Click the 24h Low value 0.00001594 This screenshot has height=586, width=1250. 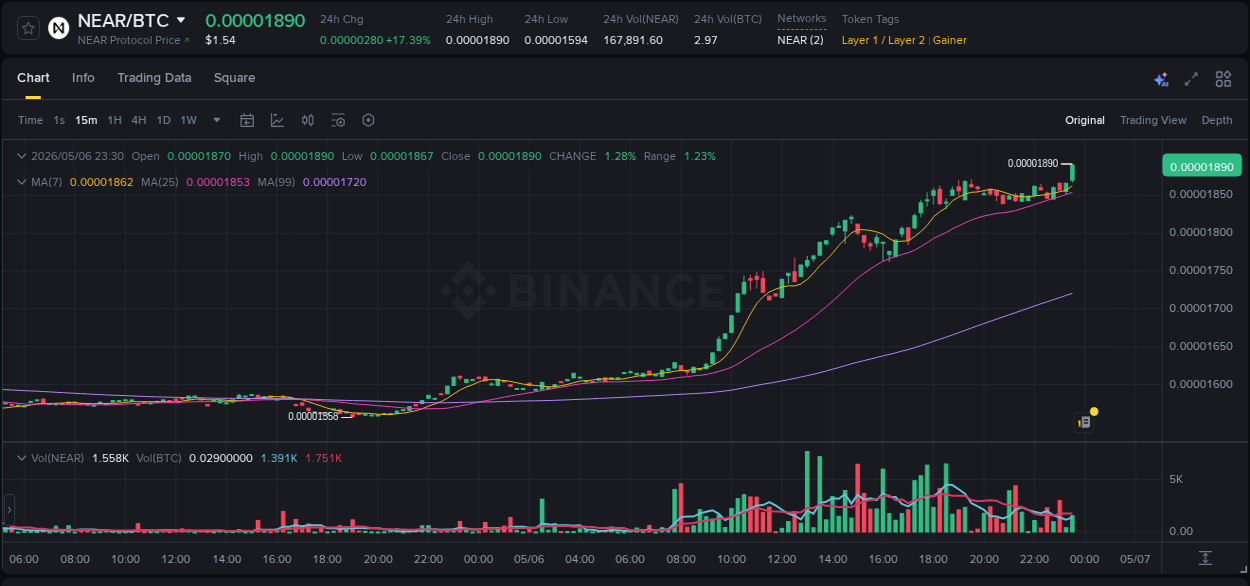[x=556, y=40]
